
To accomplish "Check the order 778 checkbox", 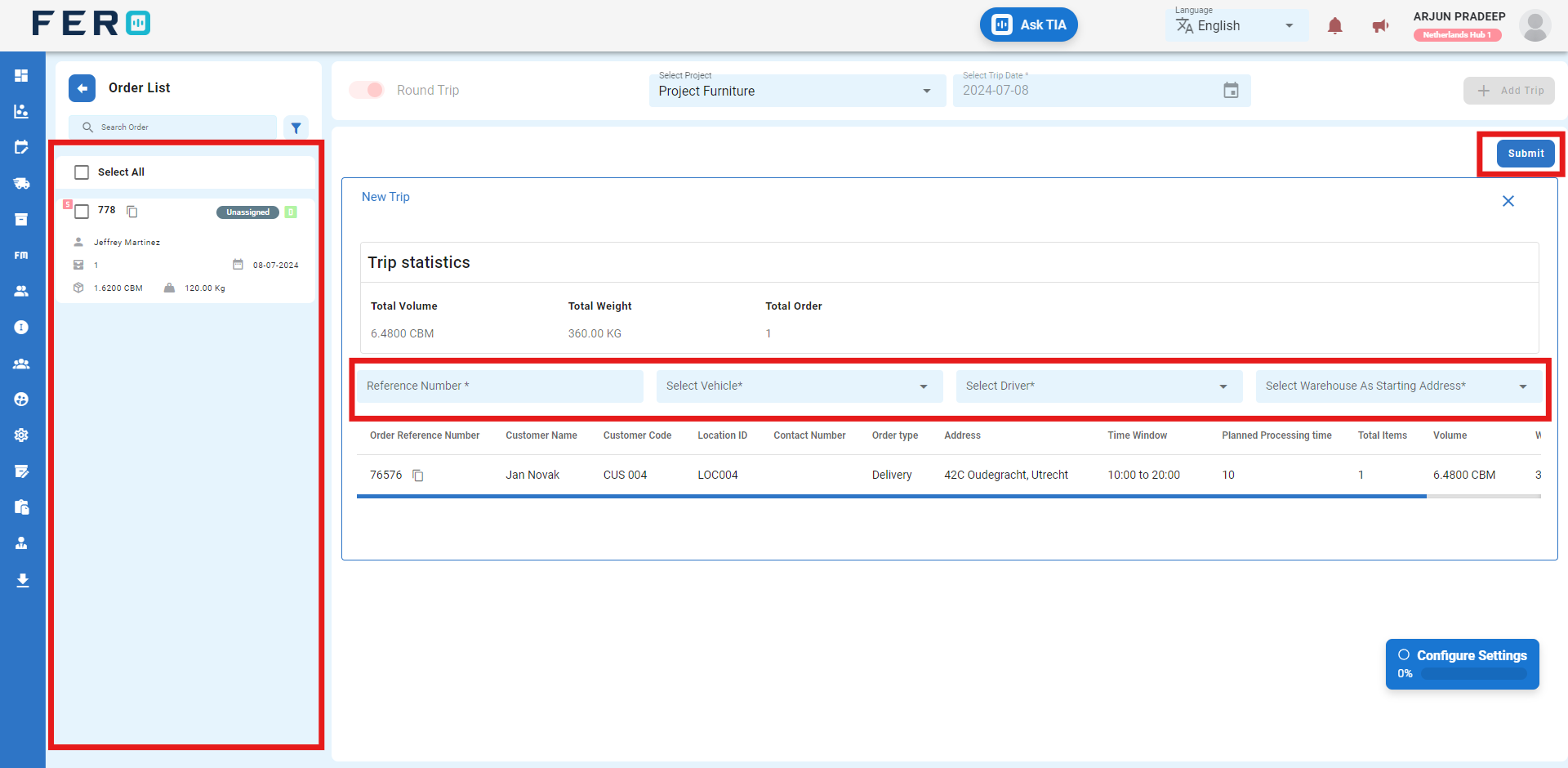I will 82,212.
